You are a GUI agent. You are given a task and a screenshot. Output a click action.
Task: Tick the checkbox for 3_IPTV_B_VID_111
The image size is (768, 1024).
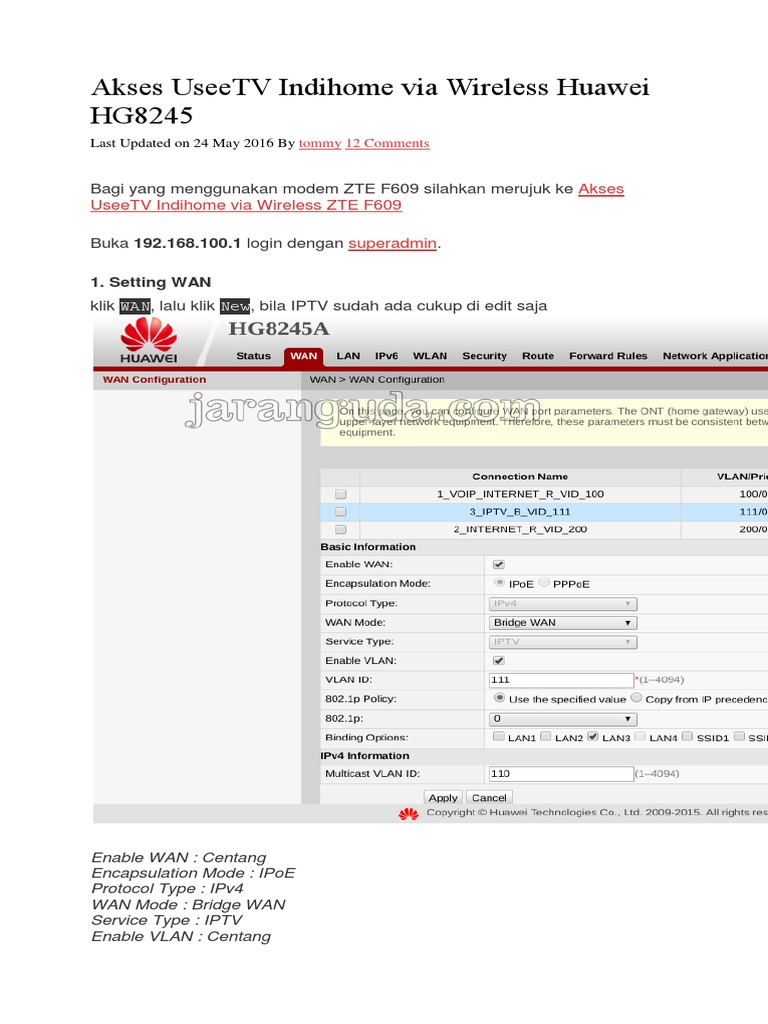[340, 512]
